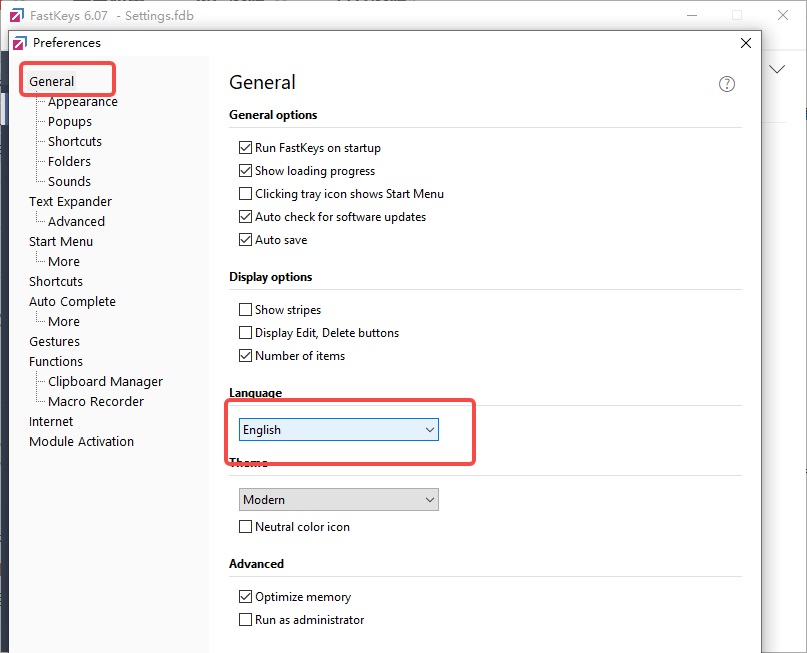Select Auto Complete in the tree

72,302
